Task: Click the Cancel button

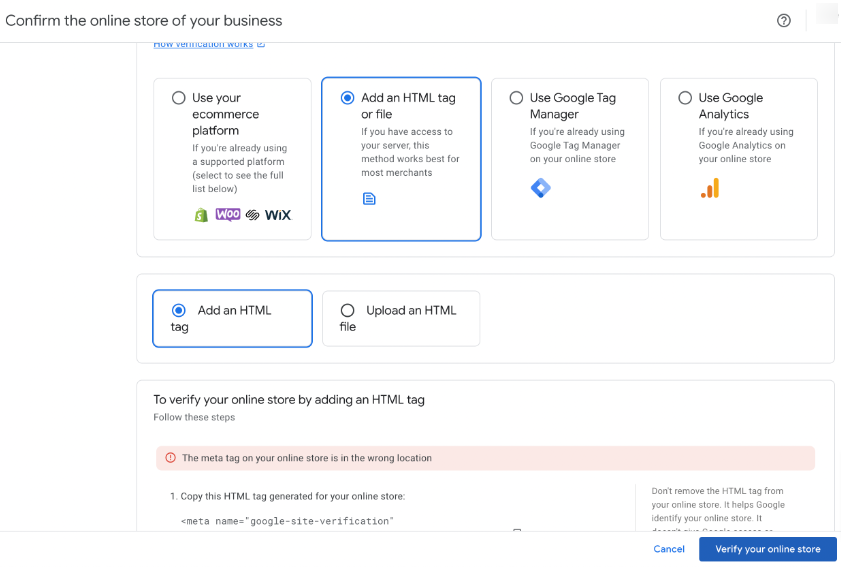Action: pos(669,549)
